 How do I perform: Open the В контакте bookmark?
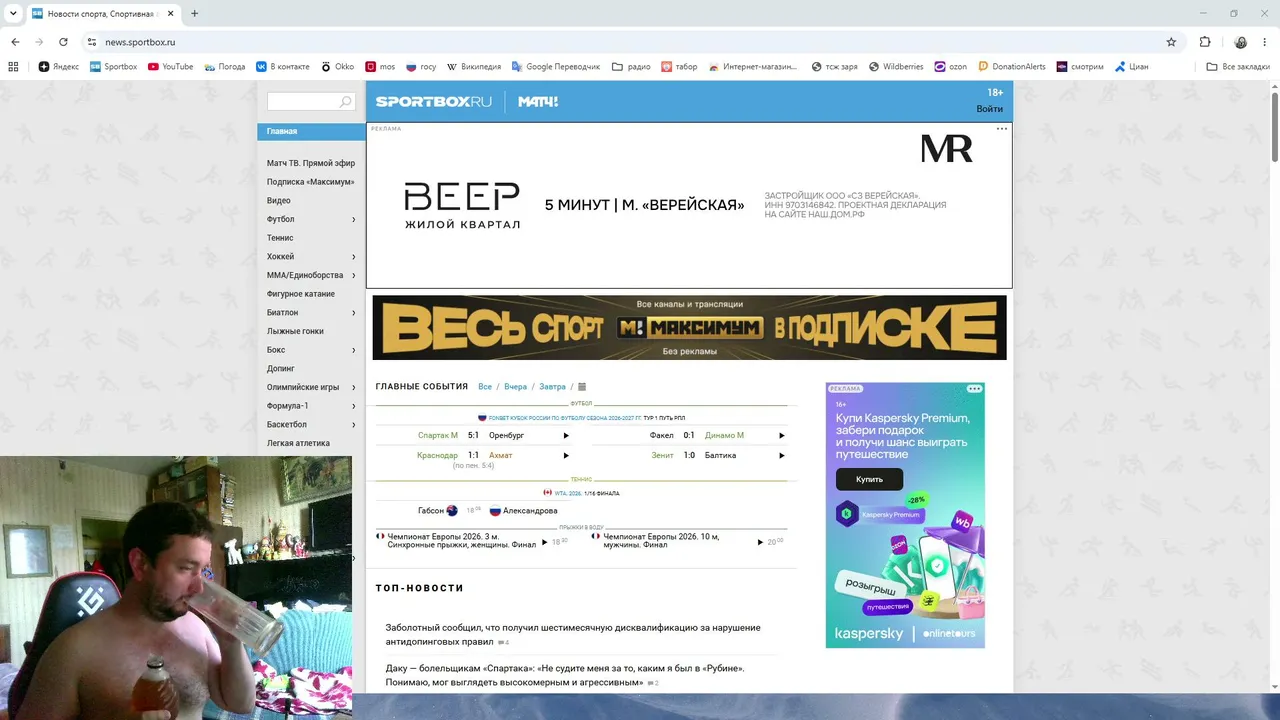283,67
